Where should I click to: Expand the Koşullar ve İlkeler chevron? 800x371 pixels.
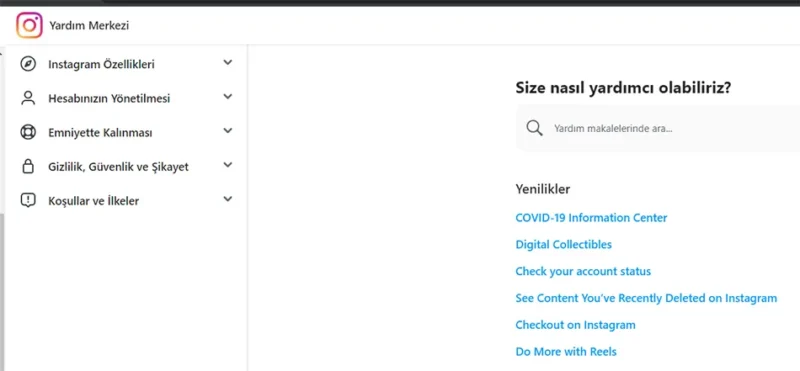[x=228, y=199]
